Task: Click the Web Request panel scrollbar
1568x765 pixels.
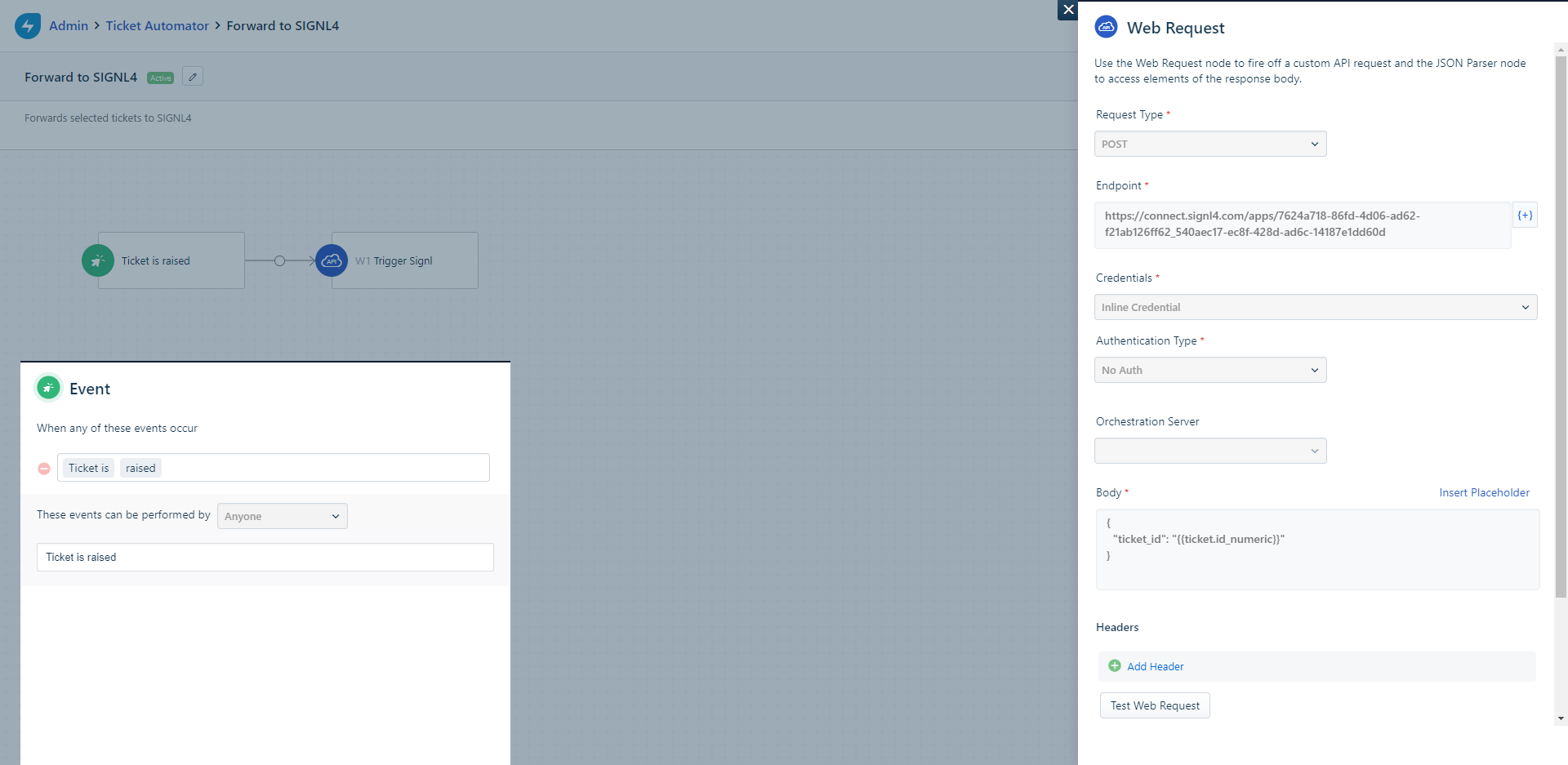Action: (1561, 327)
